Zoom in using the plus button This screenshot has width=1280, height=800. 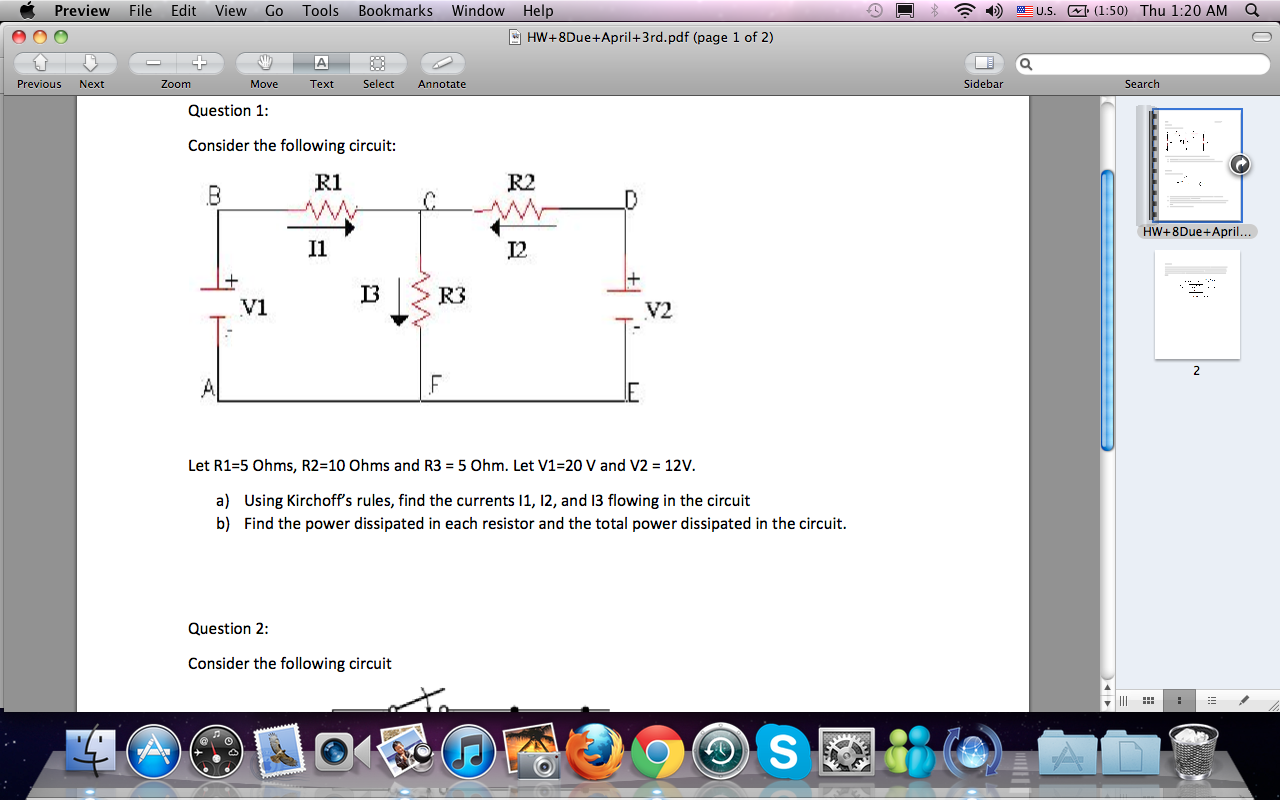coord(199,62)
